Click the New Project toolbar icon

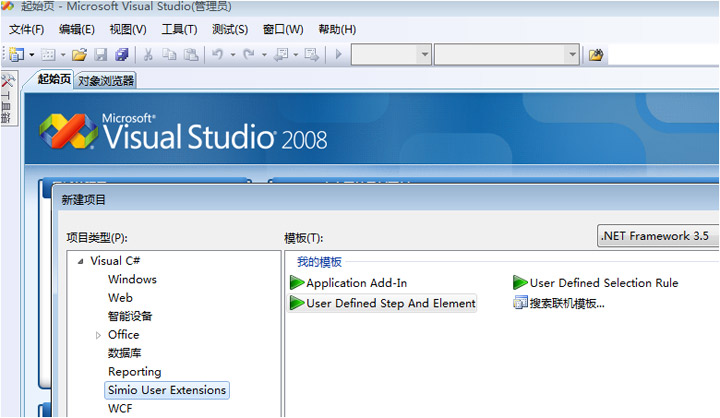17,55
